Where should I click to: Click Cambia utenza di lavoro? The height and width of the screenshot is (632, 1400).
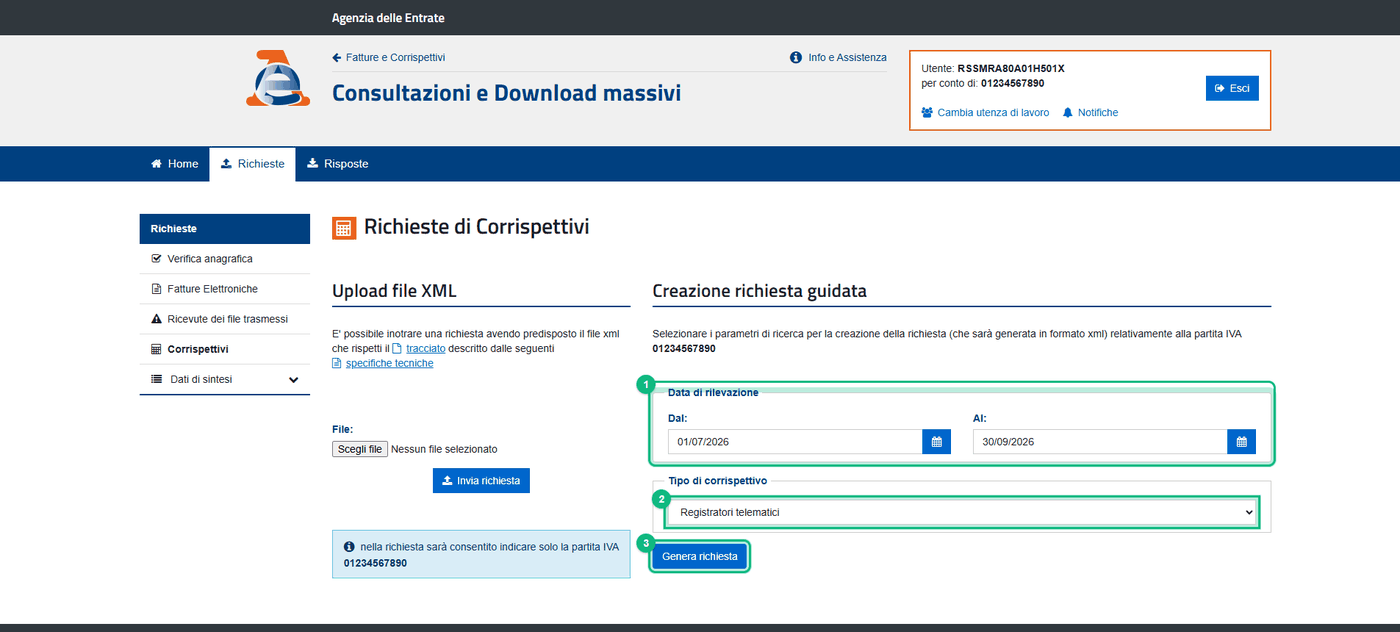(x=985, y=113)
